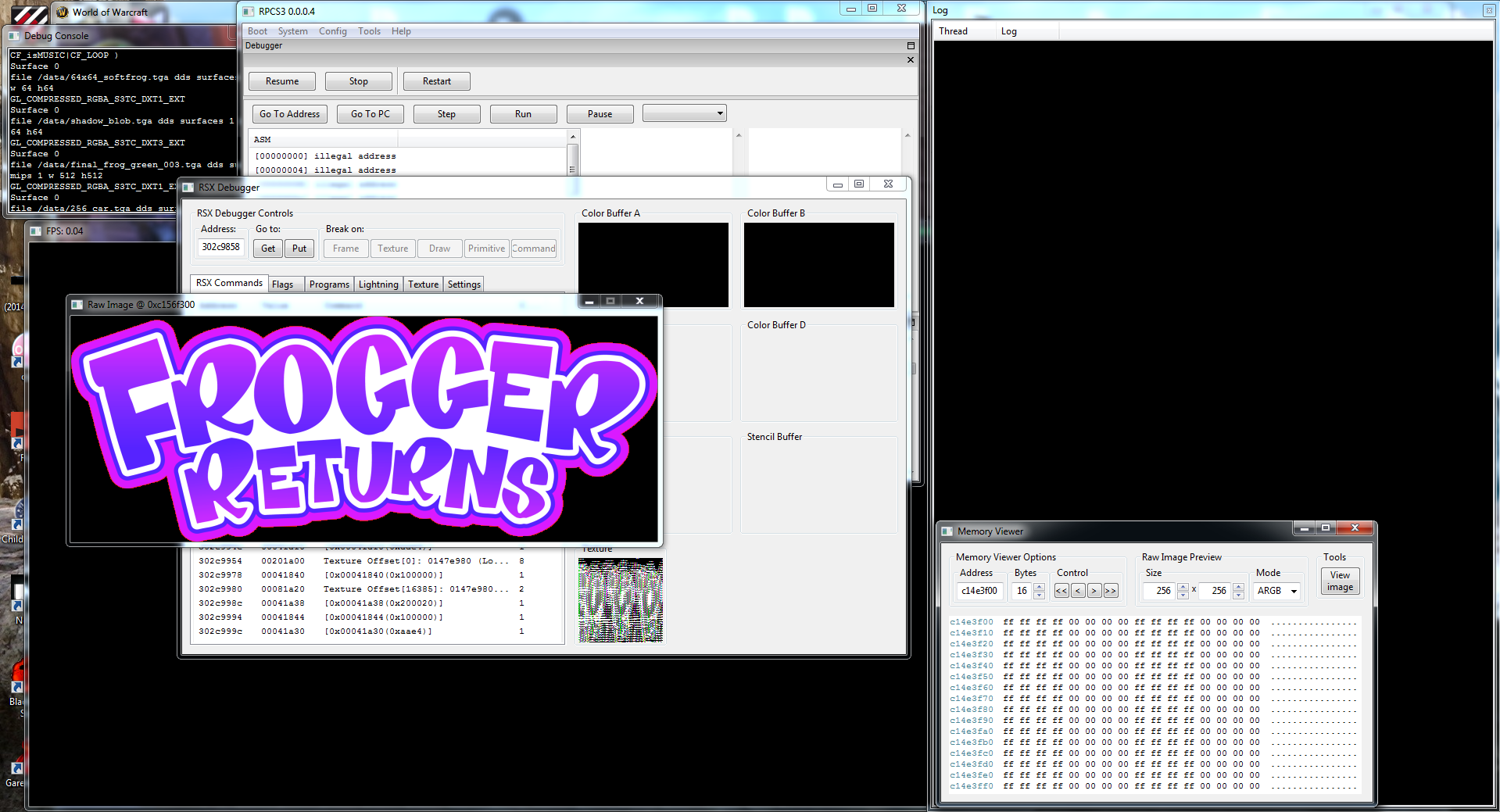Click the Debug Console window icon
The height and width of the screenshot is (812, 1500).
14,36
